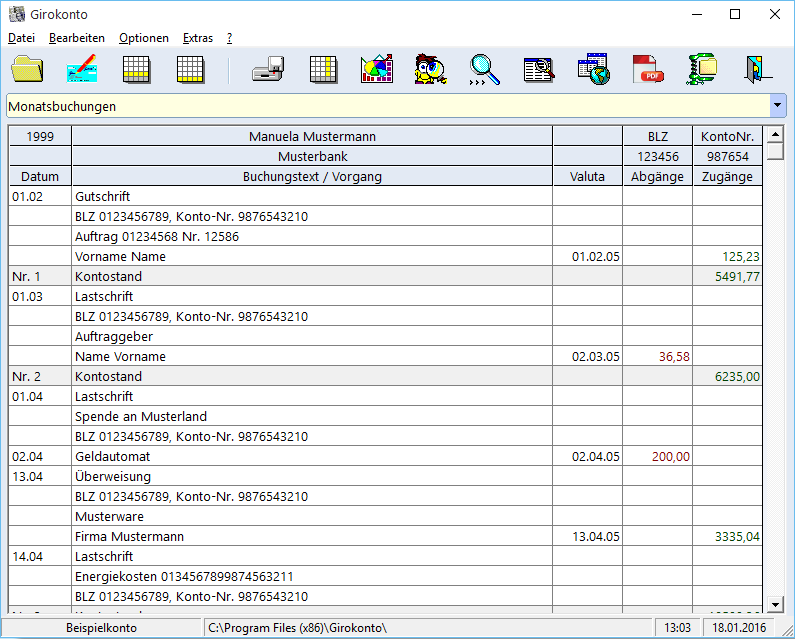Image resolution: width=795 pixels, height=639 pixels.
Task: Open the Extras menu
Action: (198, 38)
